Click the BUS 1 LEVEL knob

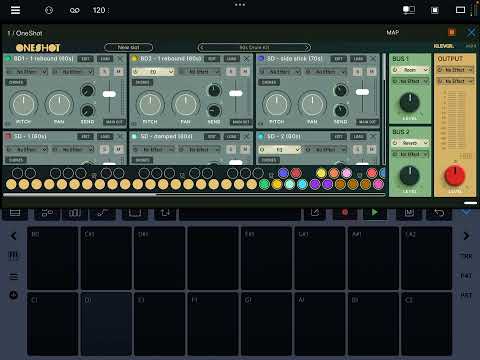tap(410, 102)
